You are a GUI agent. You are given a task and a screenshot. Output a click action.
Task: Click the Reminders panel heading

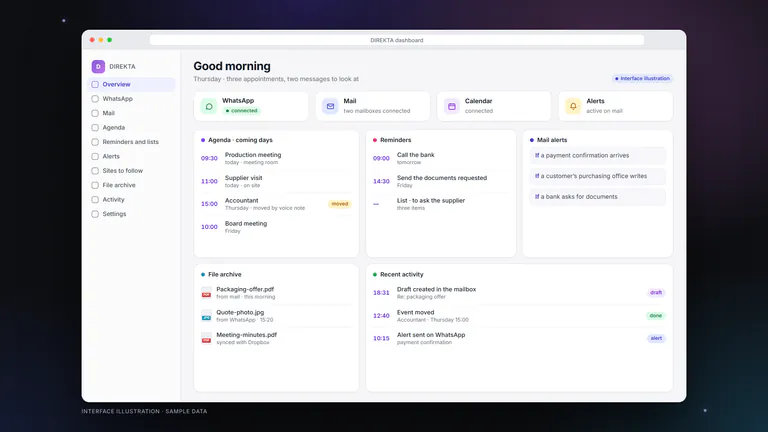tap(395, 140)
